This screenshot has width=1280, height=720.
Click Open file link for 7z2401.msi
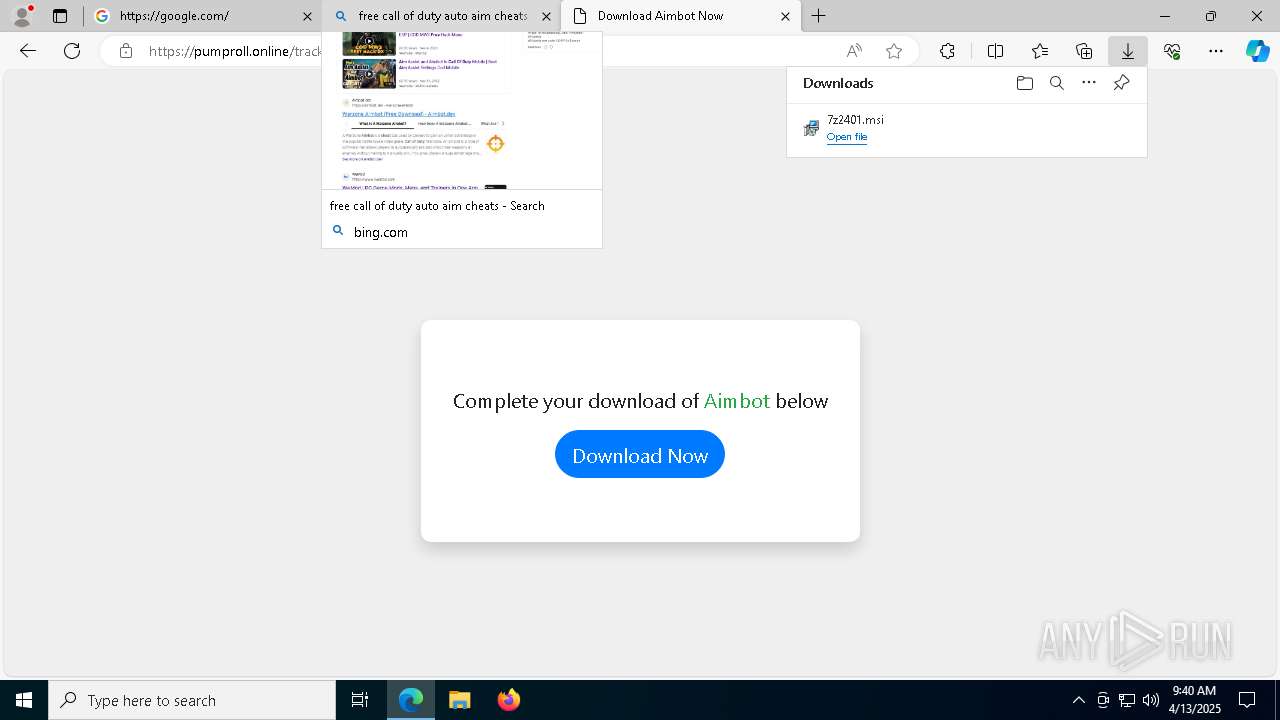click(x=847, y=137)
